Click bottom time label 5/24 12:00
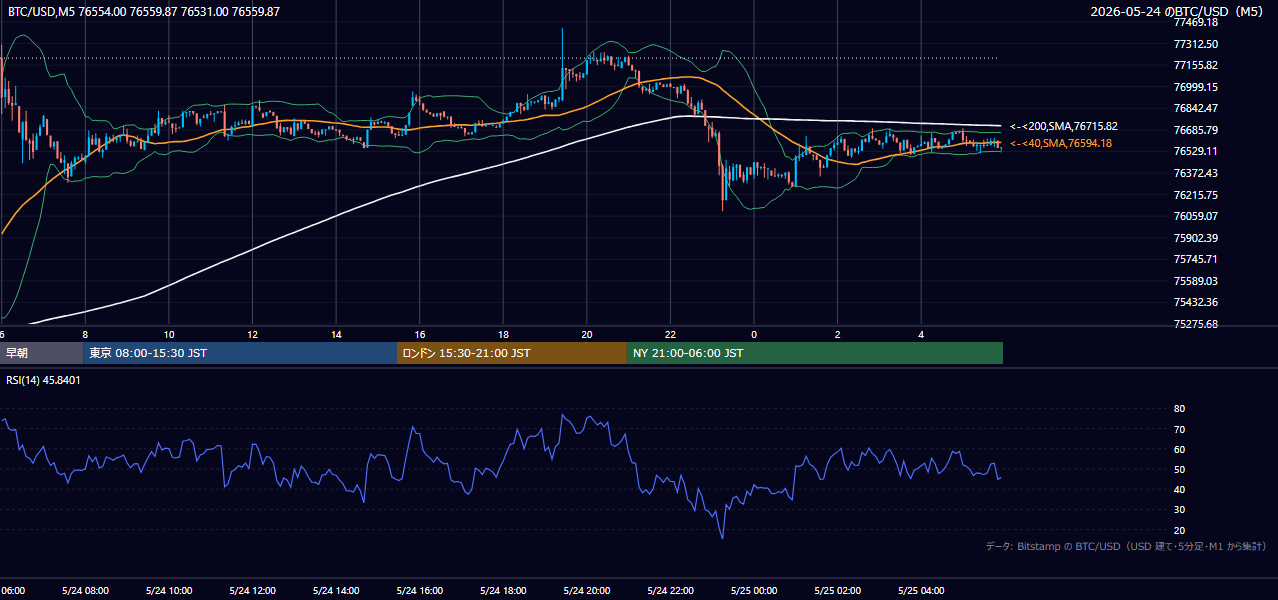This screenshot has height=600, width=1278. [252, 591]
